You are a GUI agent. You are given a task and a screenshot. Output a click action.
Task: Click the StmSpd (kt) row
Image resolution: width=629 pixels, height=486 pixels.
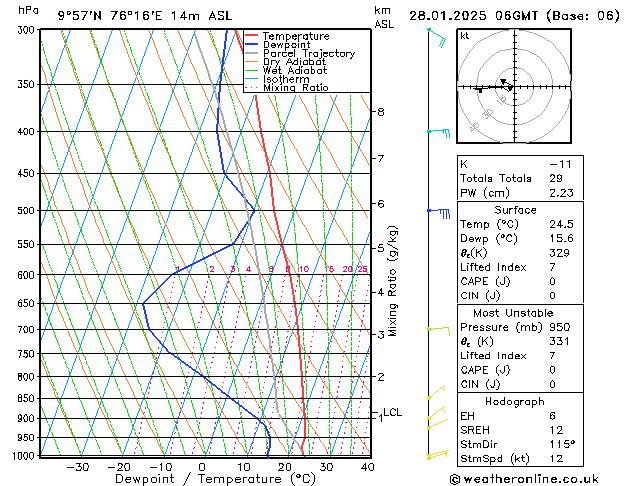[x=520, y=459]
